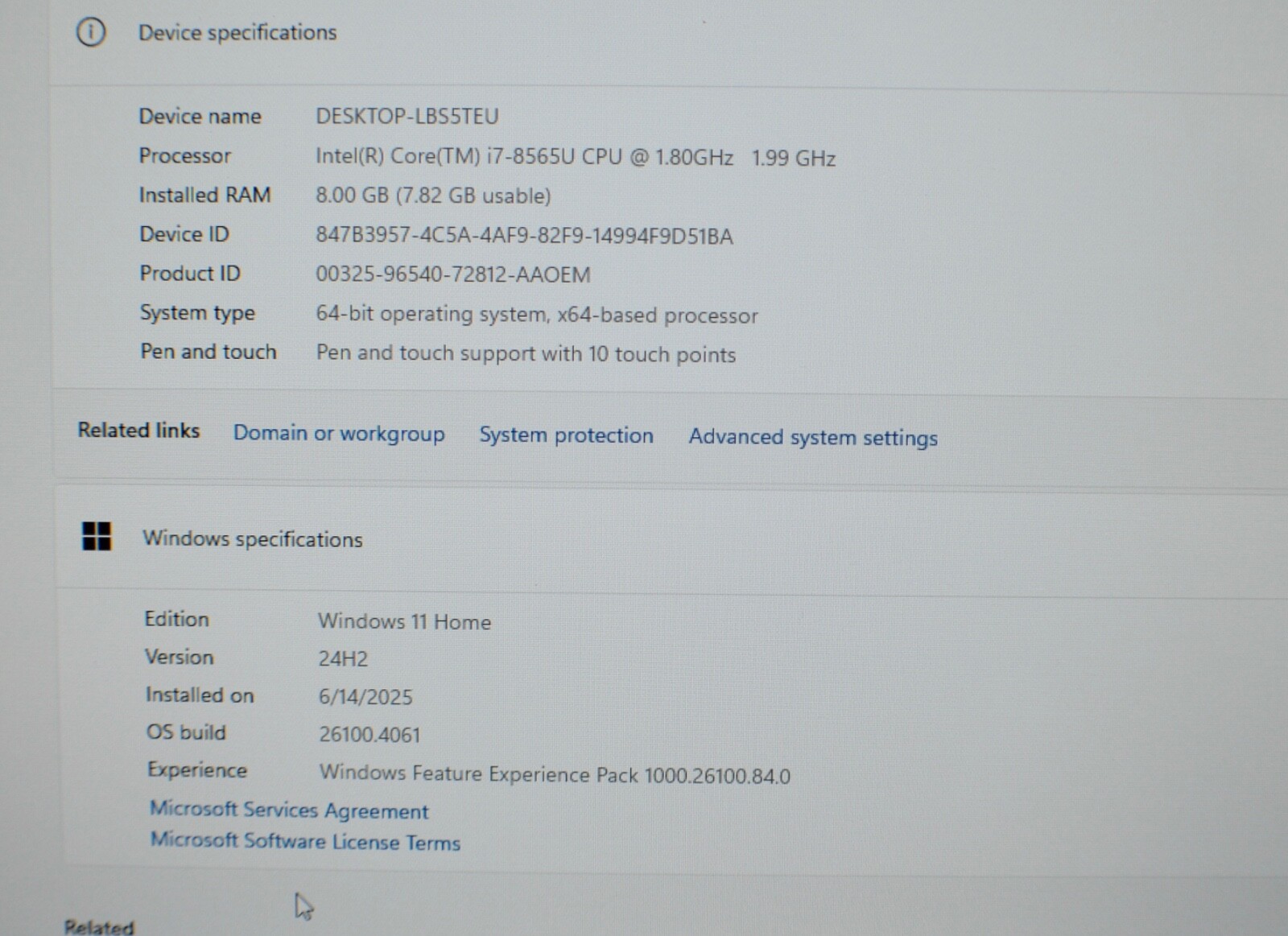Viewport: 1288px width, 936px height.
Task: Click the Installed on label
Action: [x=200, y=695]
